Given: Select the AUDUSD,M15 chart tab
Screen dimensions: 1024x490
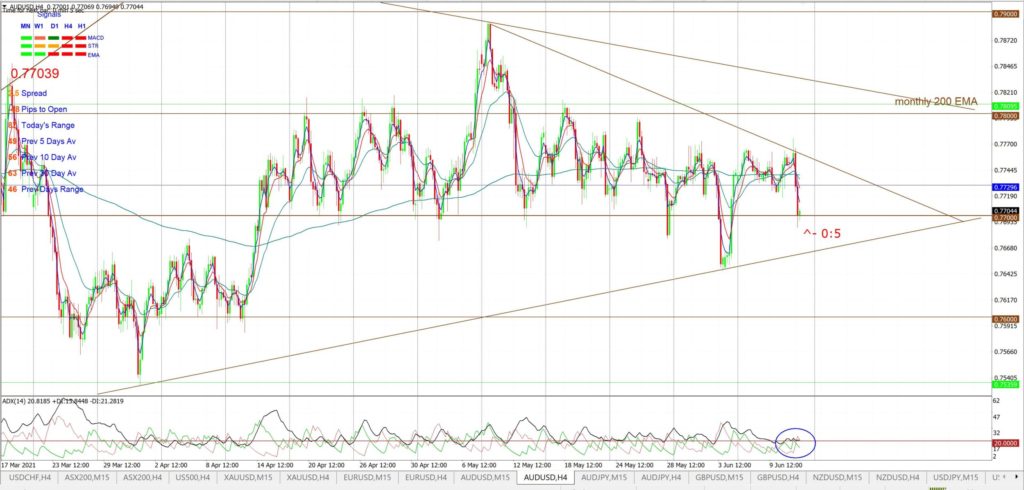Looking at the screenshot, I should (x=484, y=478).
